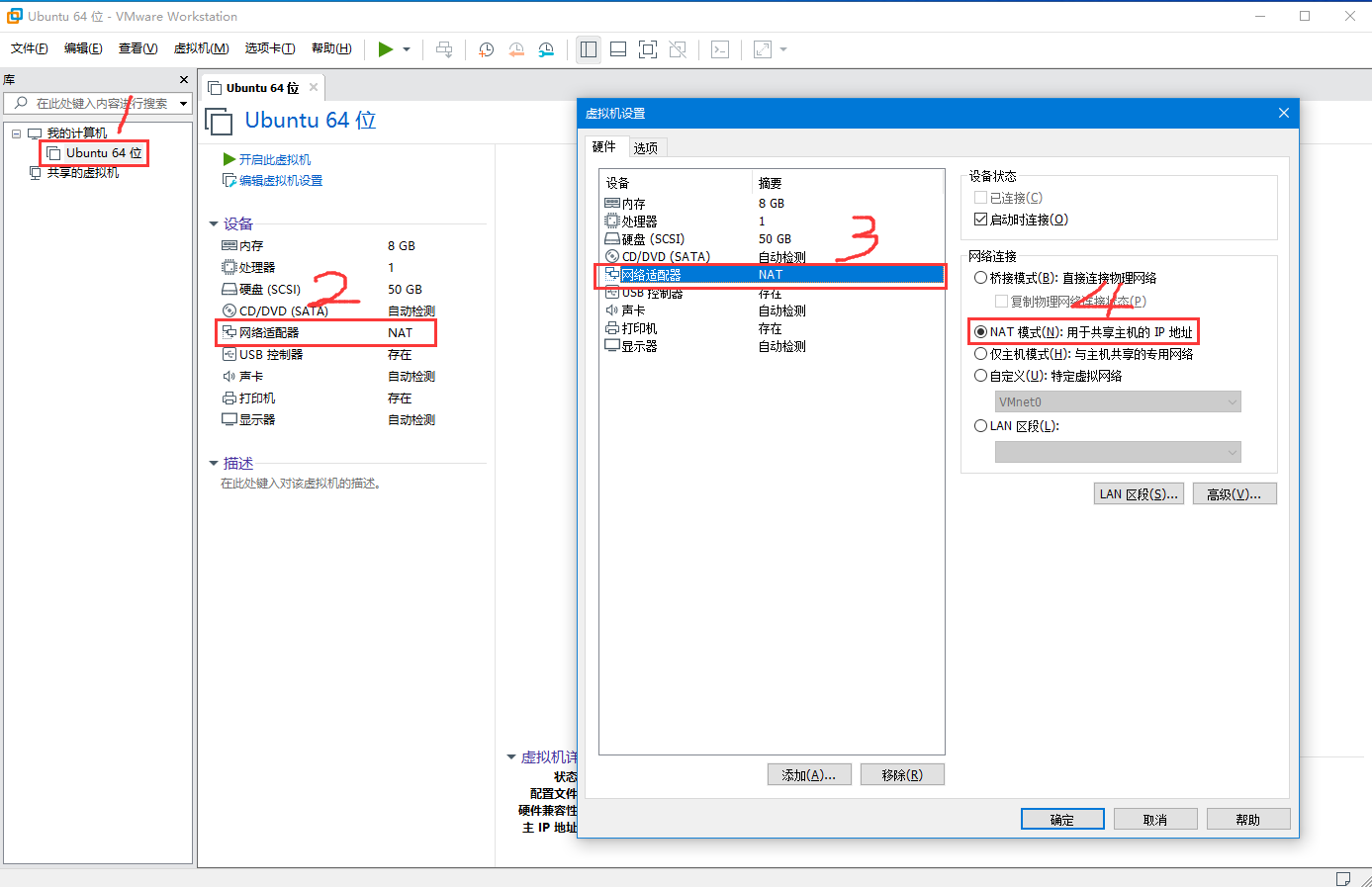Click the LAN 区段(S)... button
Image resolution: width=1372 pixels, height=887 pixels.
coord(1139,493)
